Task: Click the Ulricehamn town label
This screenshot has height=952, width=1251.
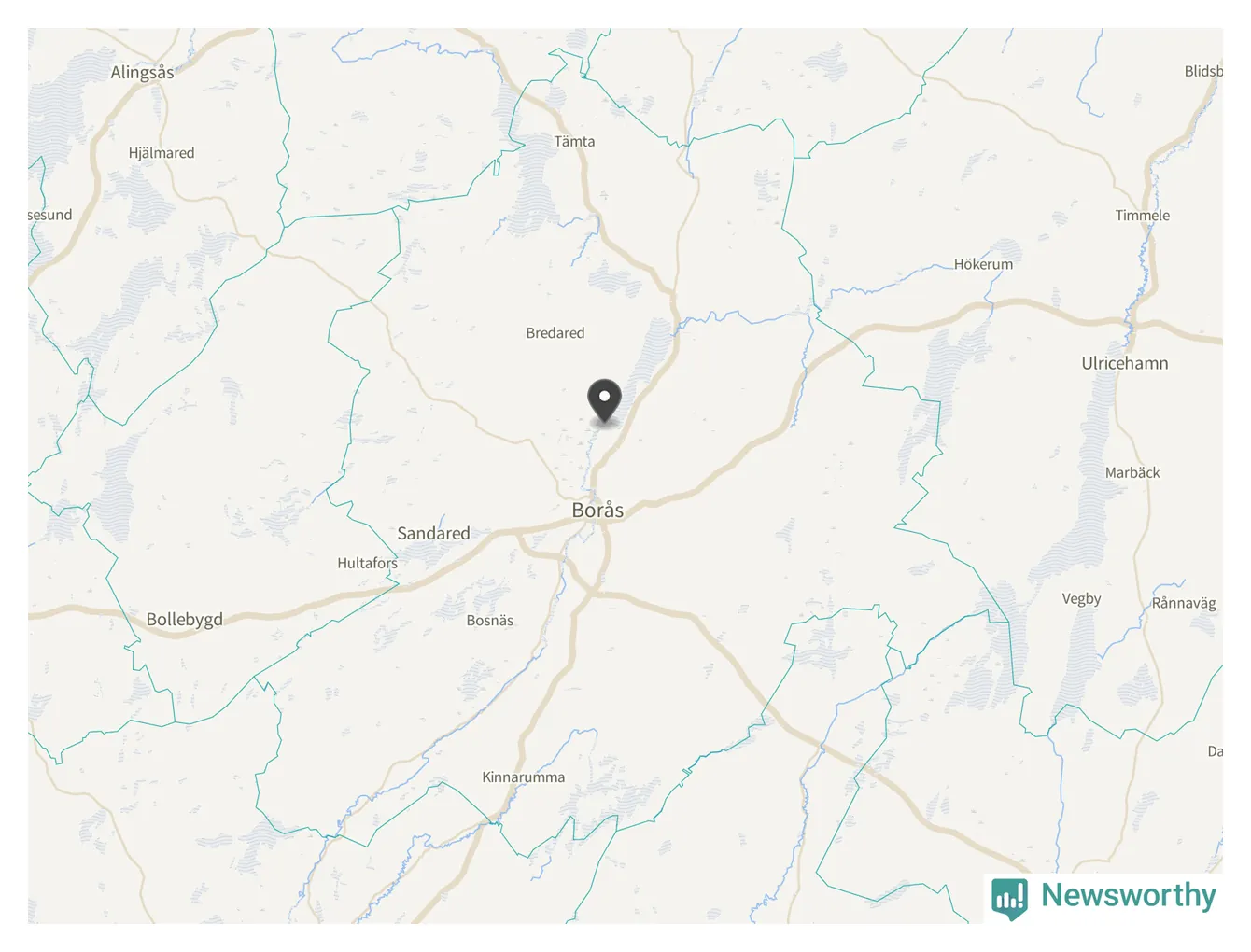Action: click(x=1125, y=363)
